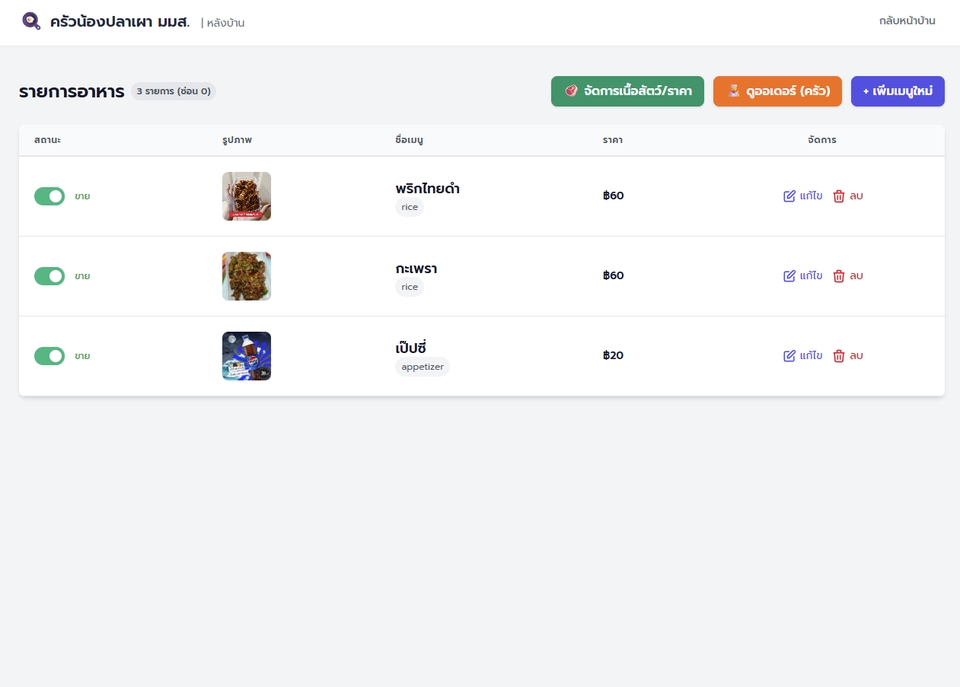
Task: Click edit pencil icon for เป๊ปซี่
Action: (x=789, y=356)
